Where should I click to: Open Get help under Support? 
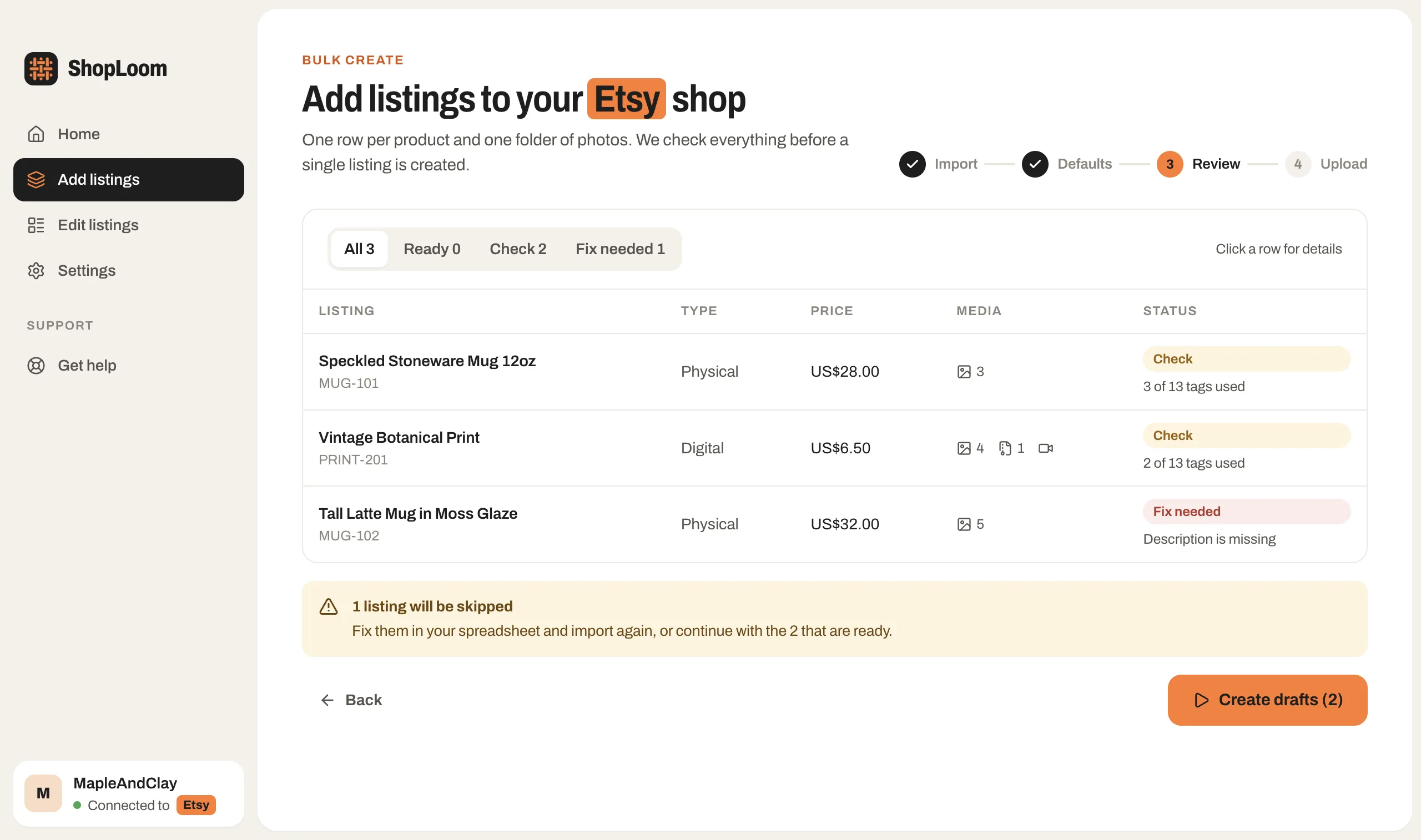click(129, 366)
